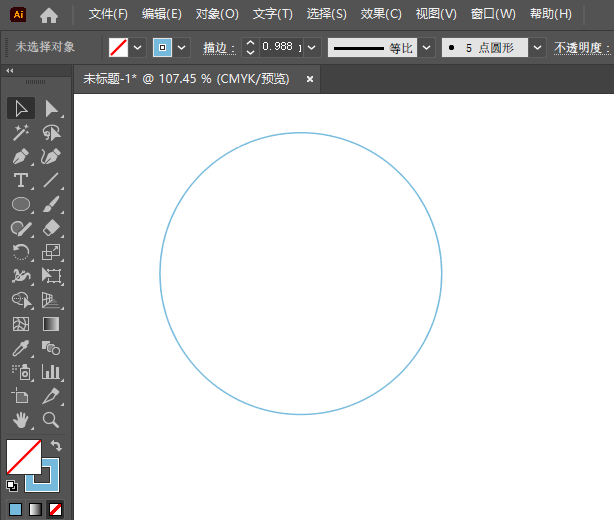Expand the fill color dropdown arrow
Image resolution: width=614 pixels, height=520 pixels.
coord(137,48)
